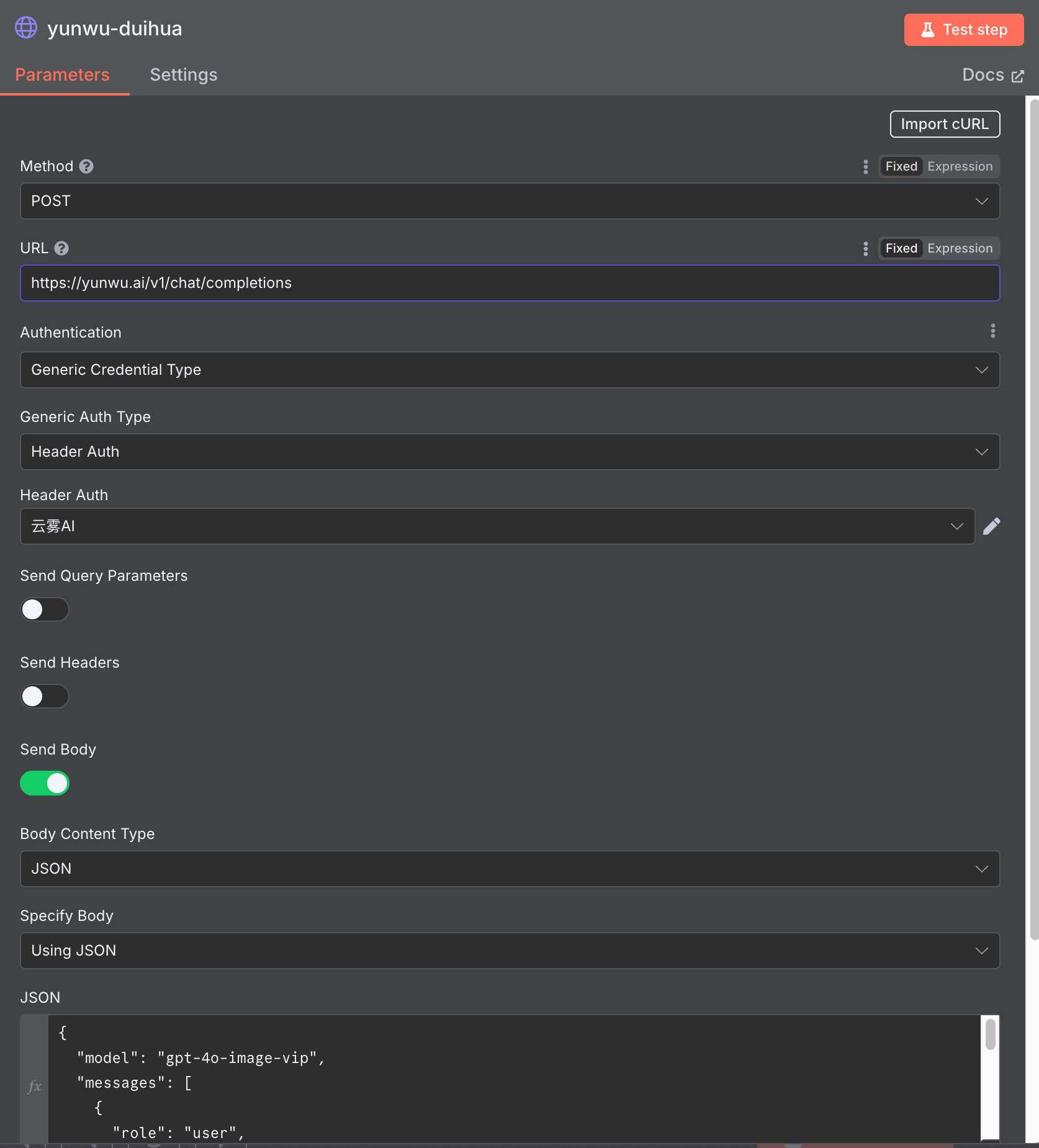1039x1148 pixels.
Task: Click the URL help question mark icon
Action: [61, 248]
